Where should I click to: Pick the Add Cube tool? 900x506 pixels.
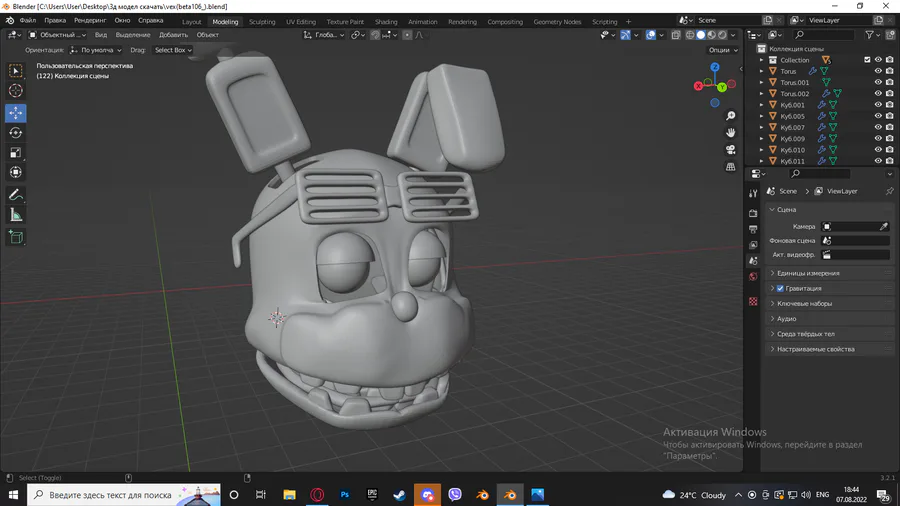coord(16,237)
